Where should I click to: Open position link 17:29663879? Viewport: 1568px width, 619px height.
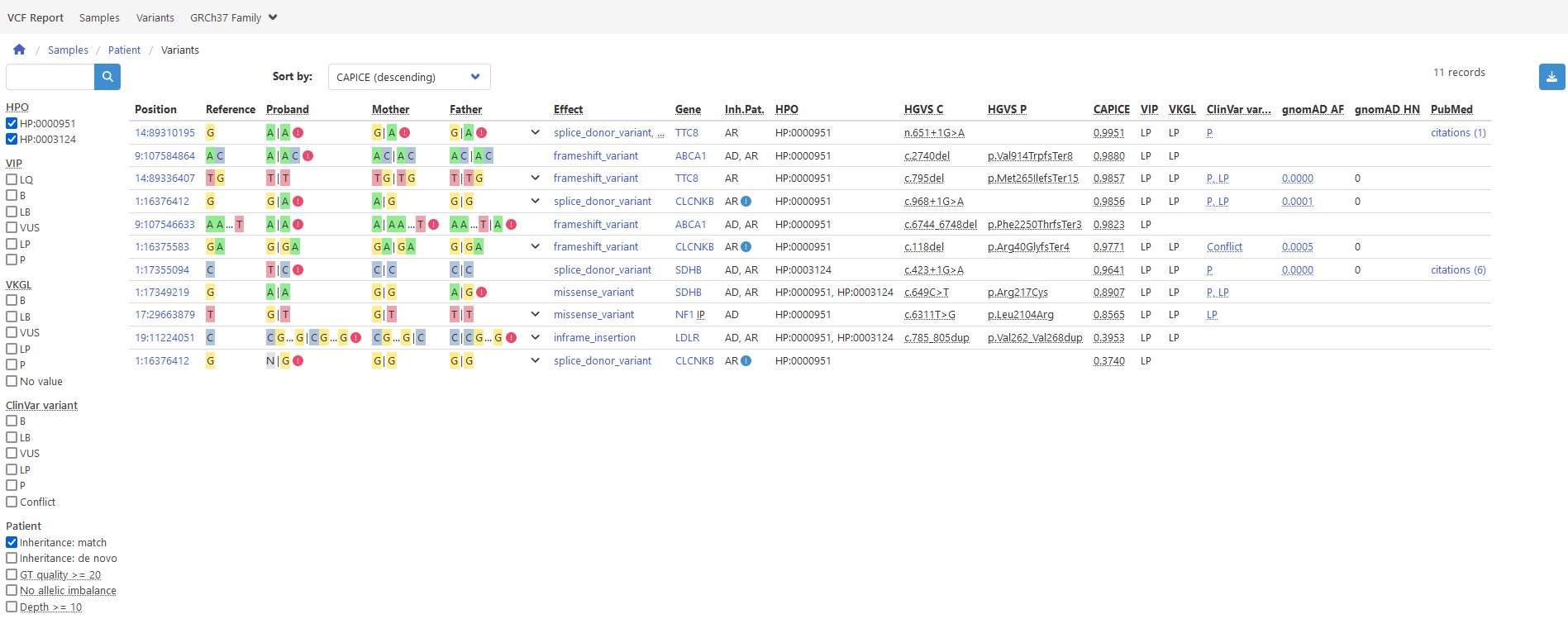coord(164,314)
